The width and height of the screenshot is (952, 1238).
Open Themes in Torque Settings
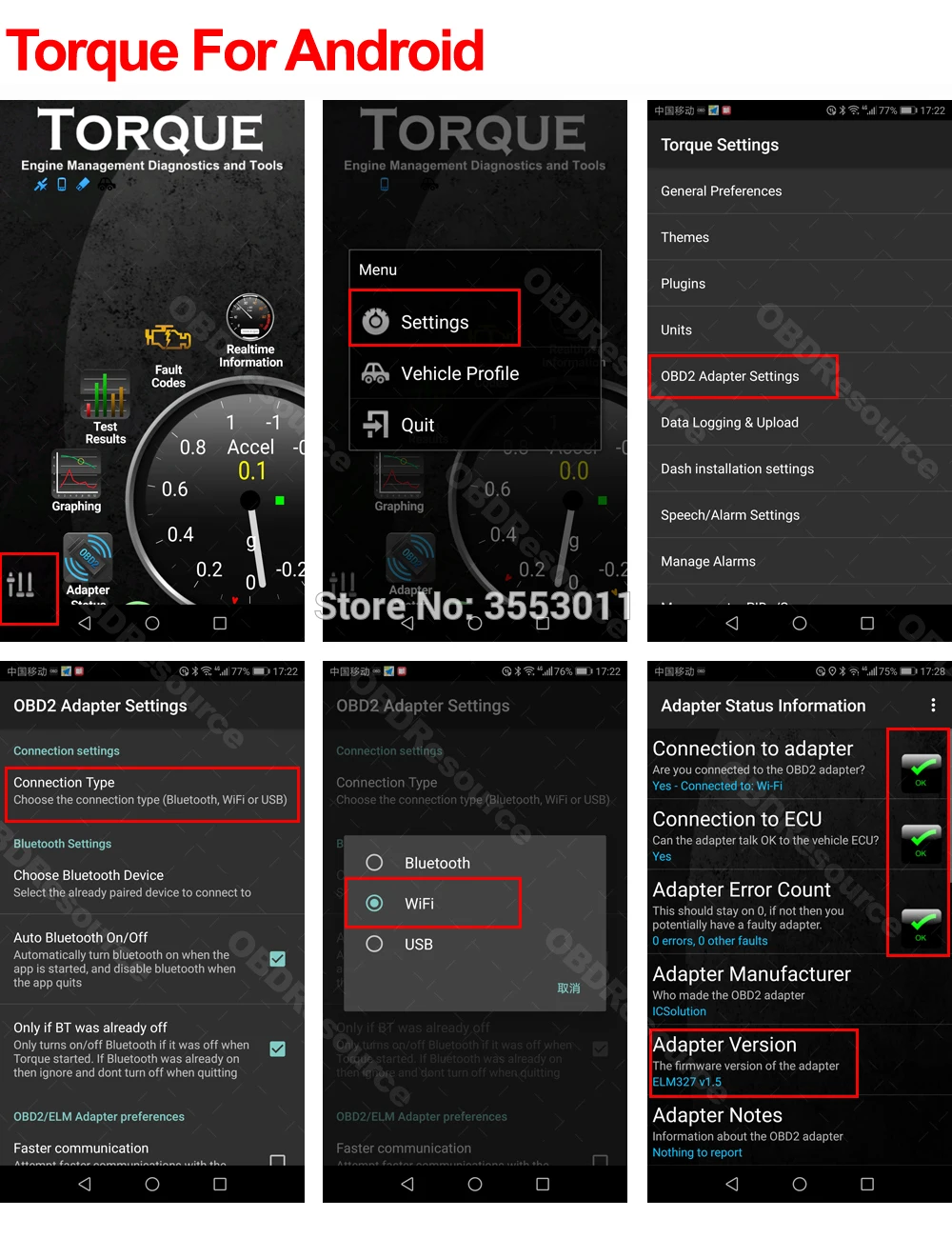pyautogui.click(x=800, y=237)
